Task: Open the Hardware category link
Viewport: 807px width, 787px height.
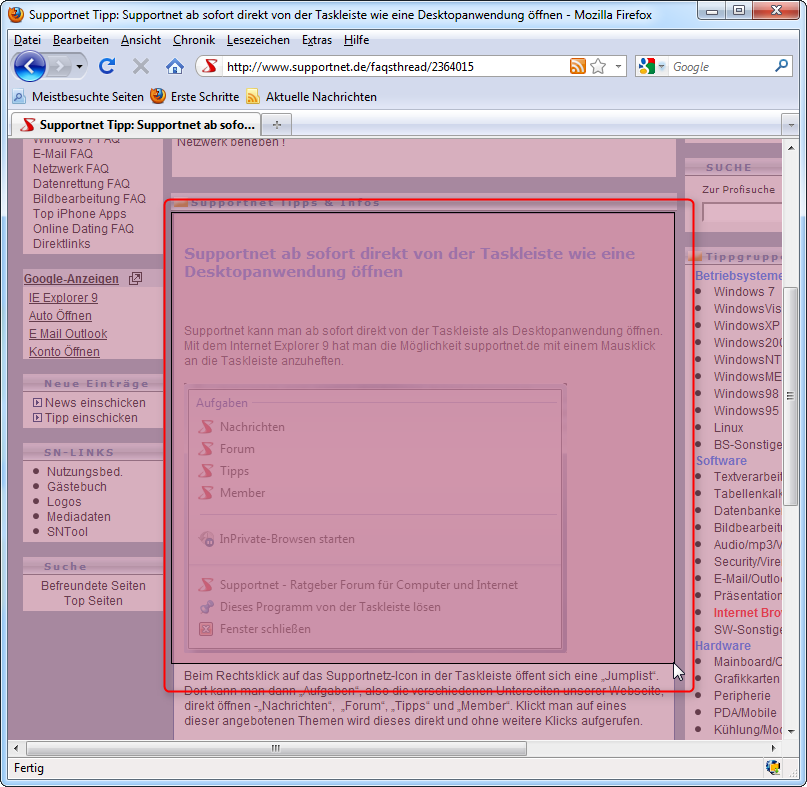Action: [723, 645]
